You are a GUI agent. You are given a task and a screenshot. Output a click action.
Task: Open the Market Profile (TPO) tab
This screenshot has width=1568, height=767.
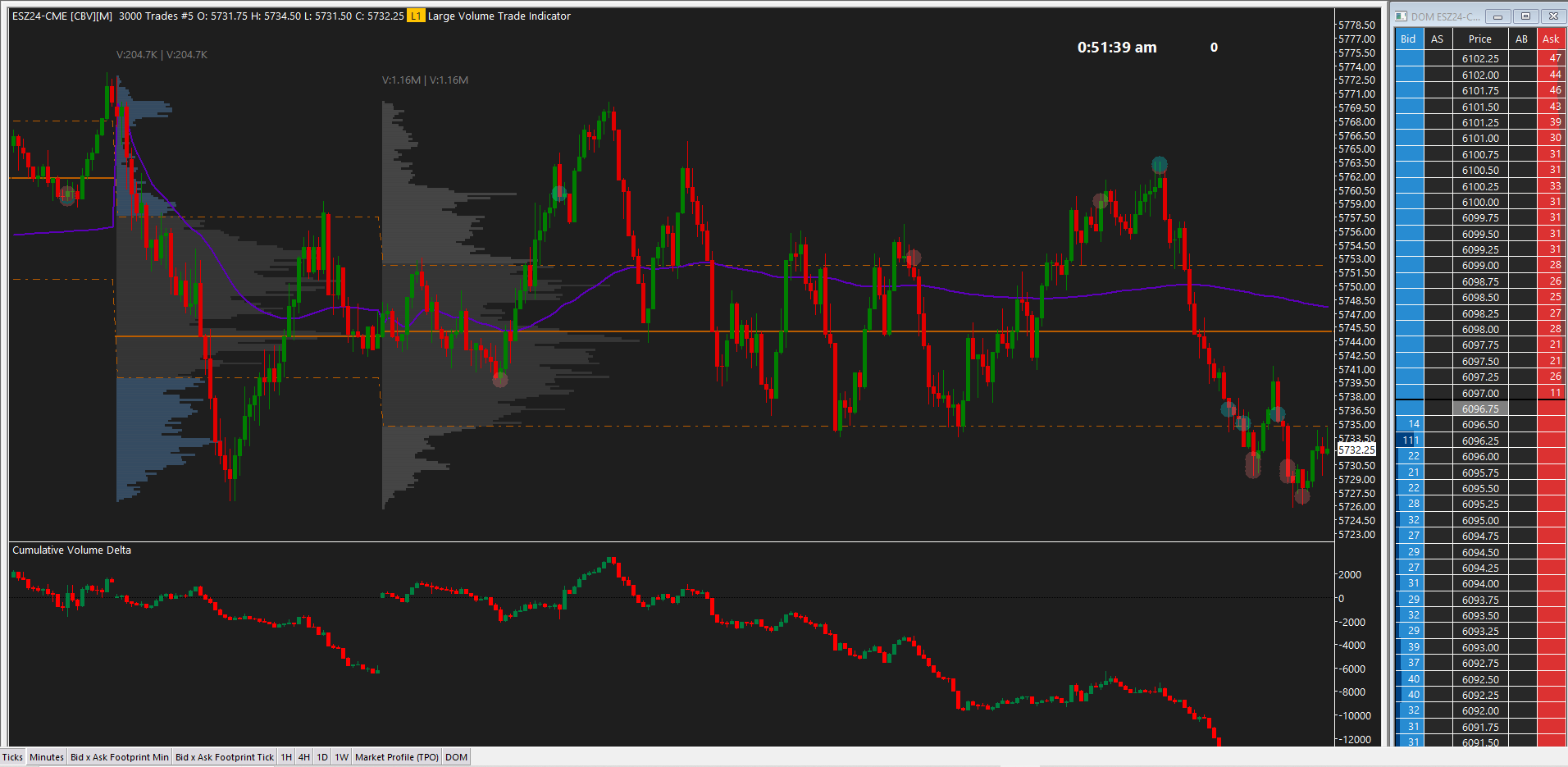pos(396,756)
